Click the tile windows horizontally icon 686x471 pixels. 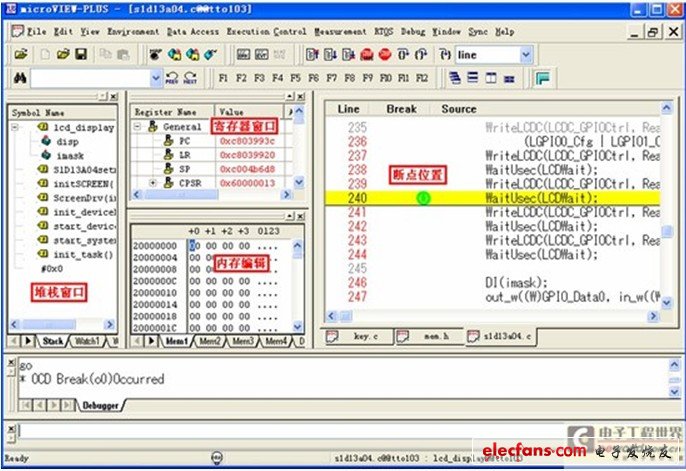(x=473, y=78)
